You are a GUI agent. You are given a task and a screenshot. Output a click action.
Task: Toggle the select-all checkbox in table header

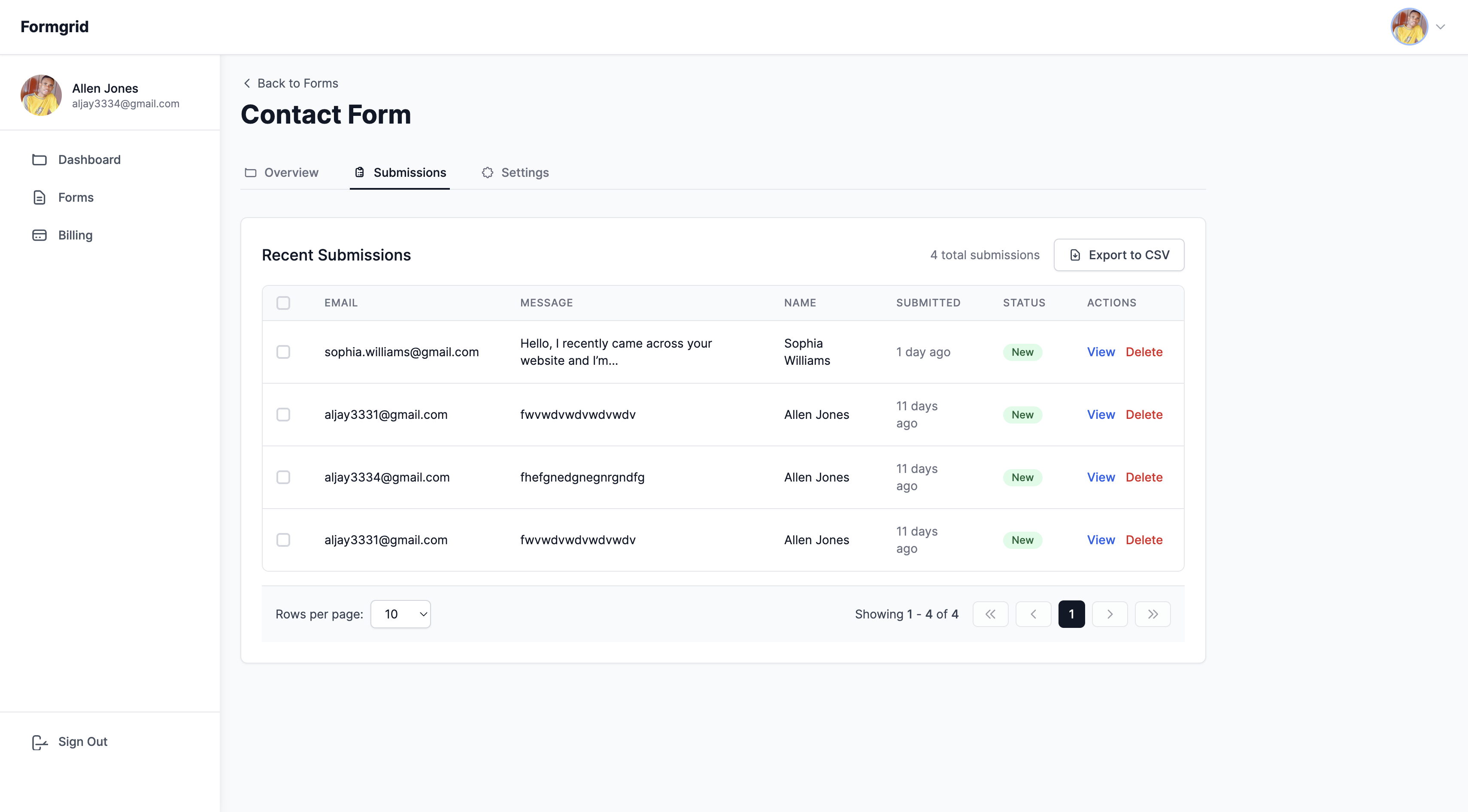pyautogui.click(x=283, y=303)
